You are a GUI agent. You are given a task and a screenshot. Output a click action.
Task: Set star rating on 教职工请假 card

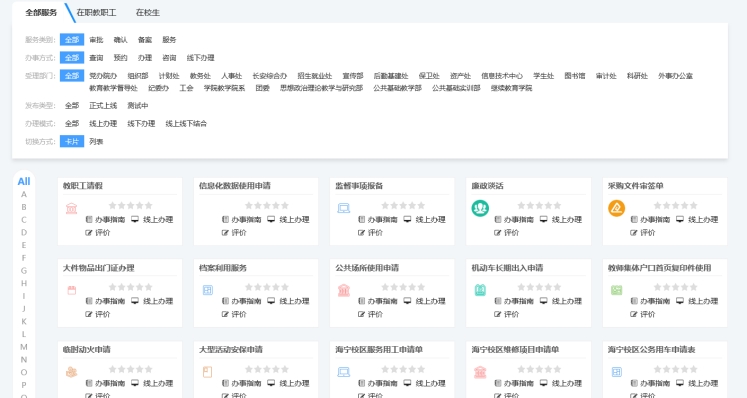coord(131,205)
